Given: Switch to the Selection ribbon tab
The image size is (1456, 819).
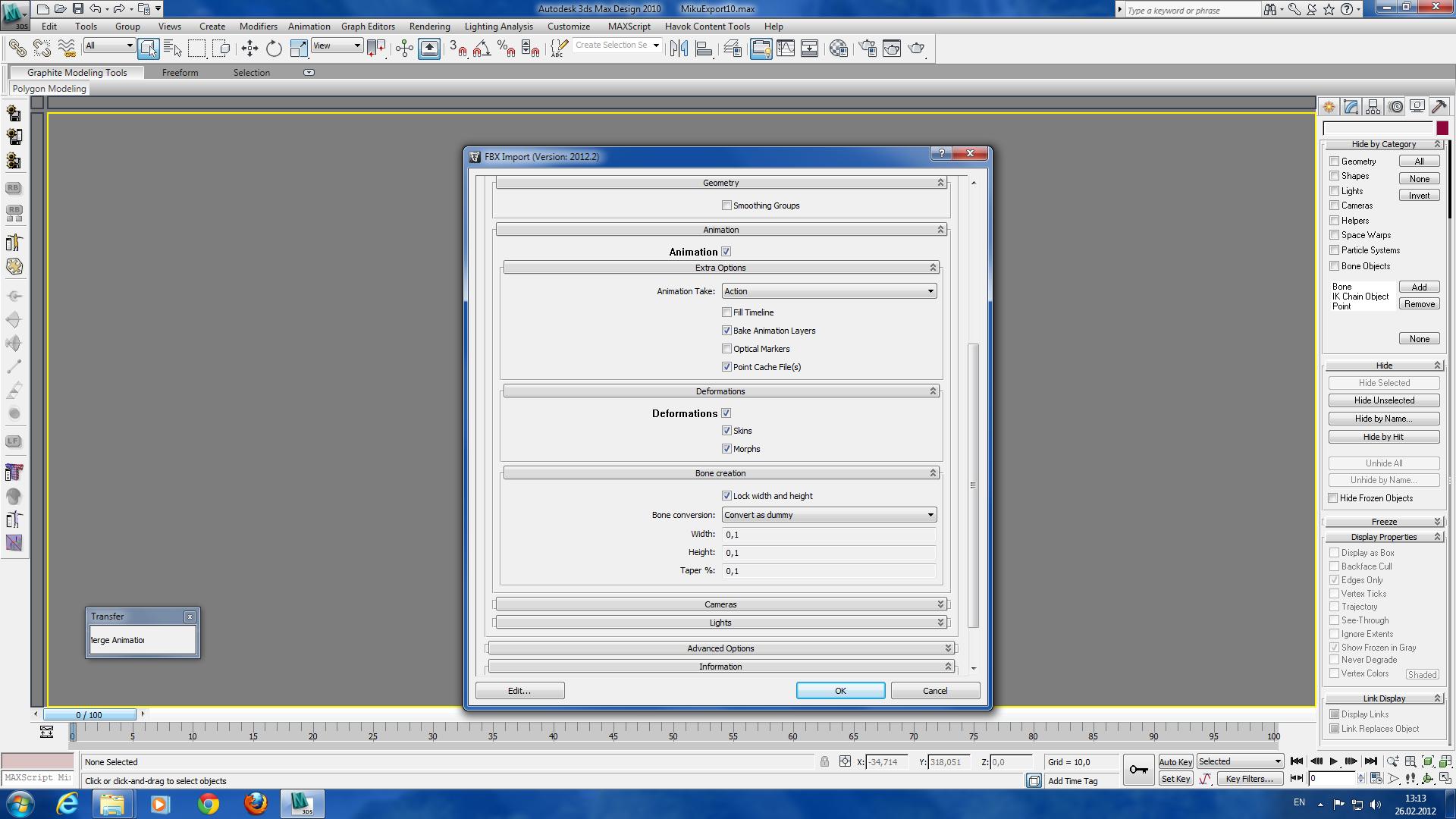Looking at the screenshot, I should (252, 73).
